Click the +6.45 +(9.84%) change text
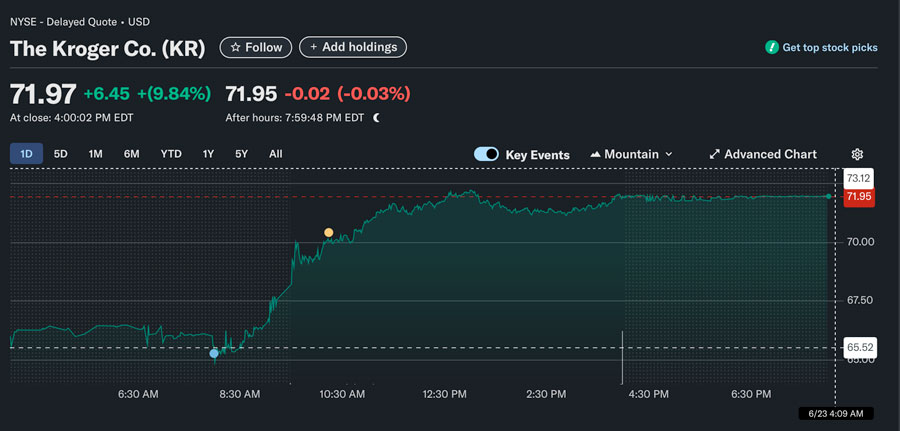Screen dimensions: 900x431 click(148, 94)
